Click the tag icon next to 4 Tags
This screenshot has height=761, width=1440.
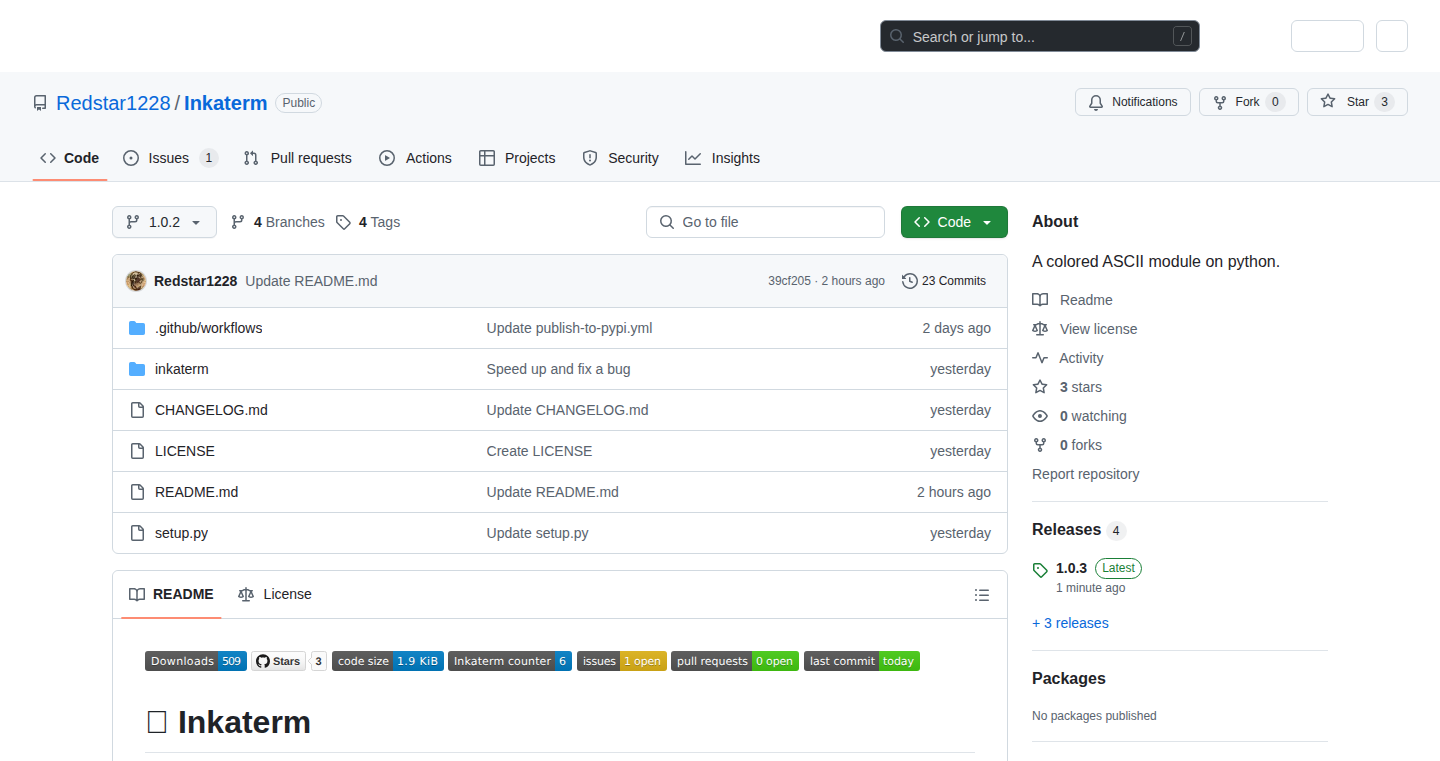click(343, 222)
